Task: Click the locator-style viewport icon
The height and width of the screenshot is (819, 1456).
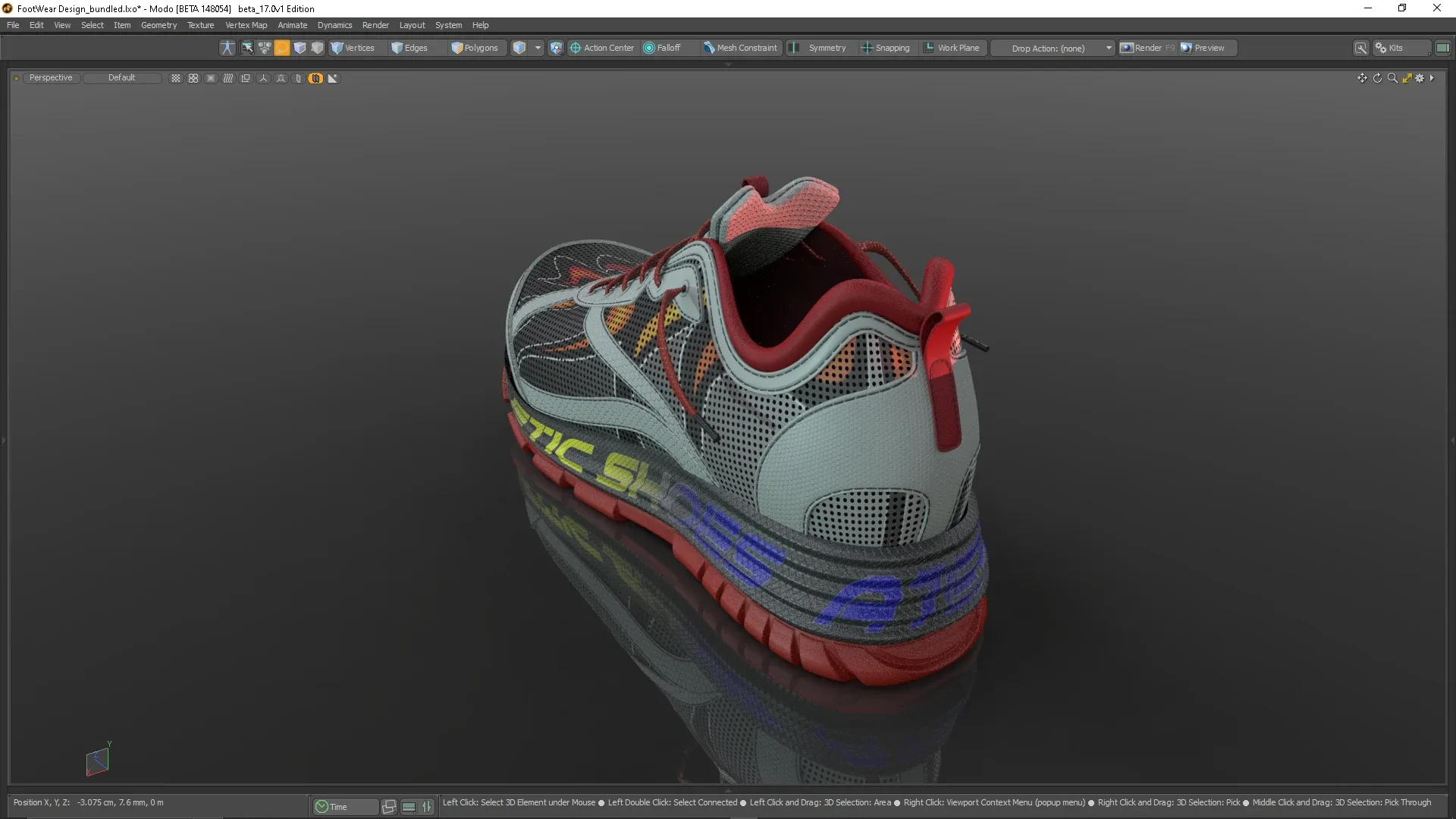Action: point(281,78)
